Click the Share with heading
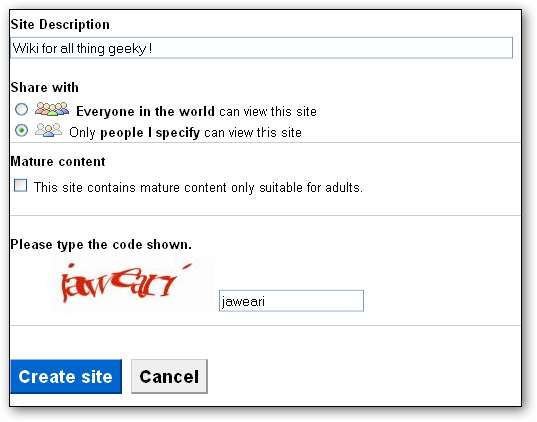The image size is (537, 422). point(45,87)
